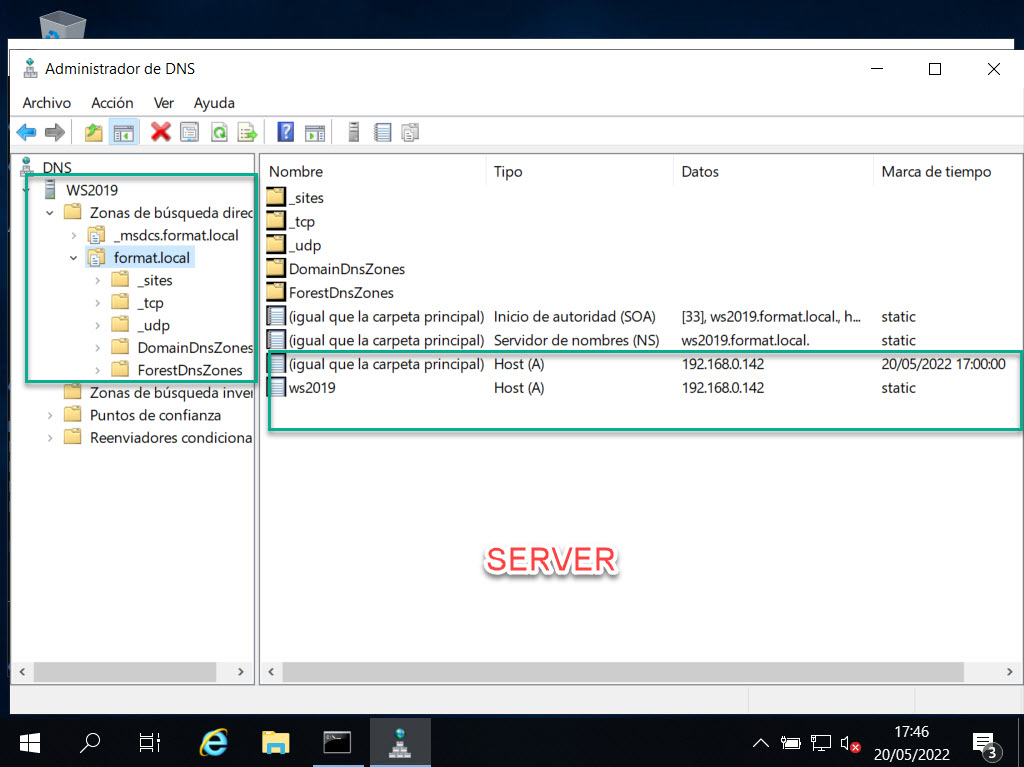Click the gray Forward arrow in toolbar
This screenshot has height=767, width=1024.
(x=55, y=133)
